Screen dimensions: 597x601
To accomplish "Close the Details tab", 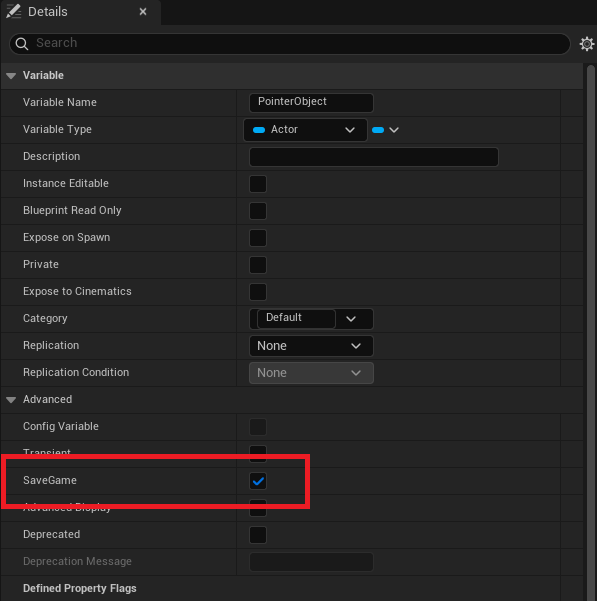I will [143, 12].
